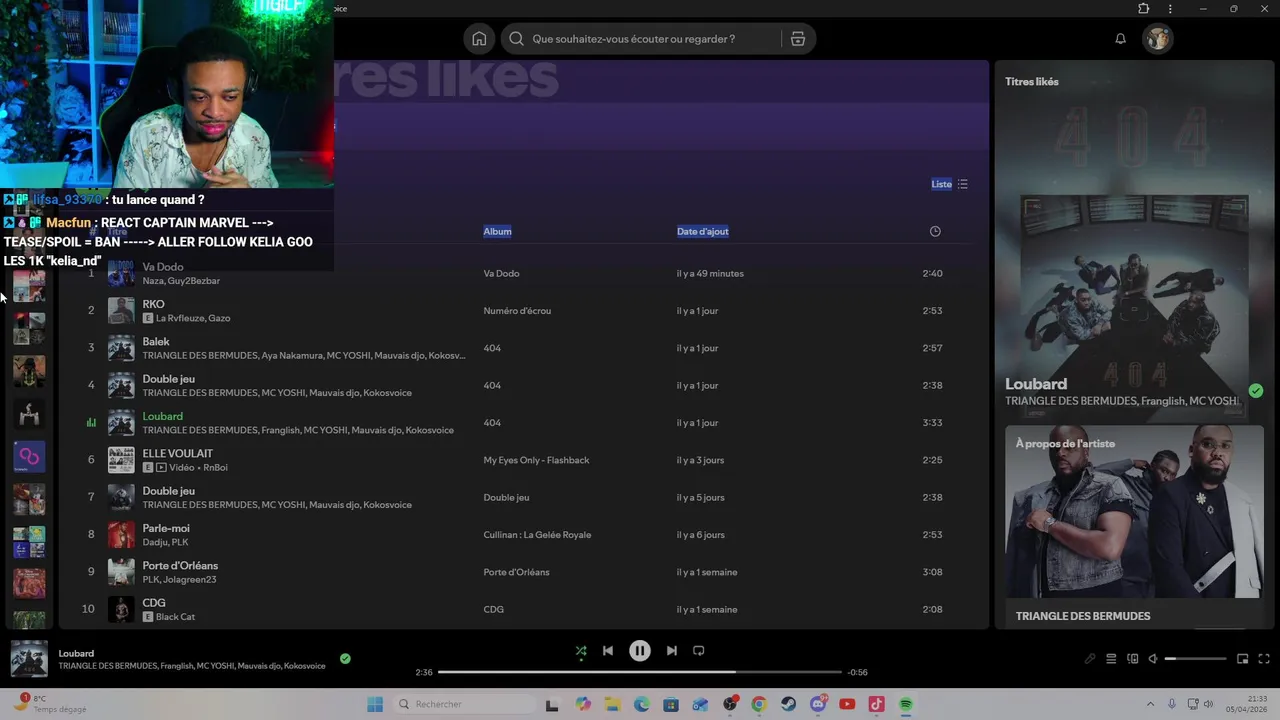Image resolution: width=1280 pixels, height=720 pixels.
Task: Open artist link La Rvfleuze, Gazo
Action: point(193,318)
